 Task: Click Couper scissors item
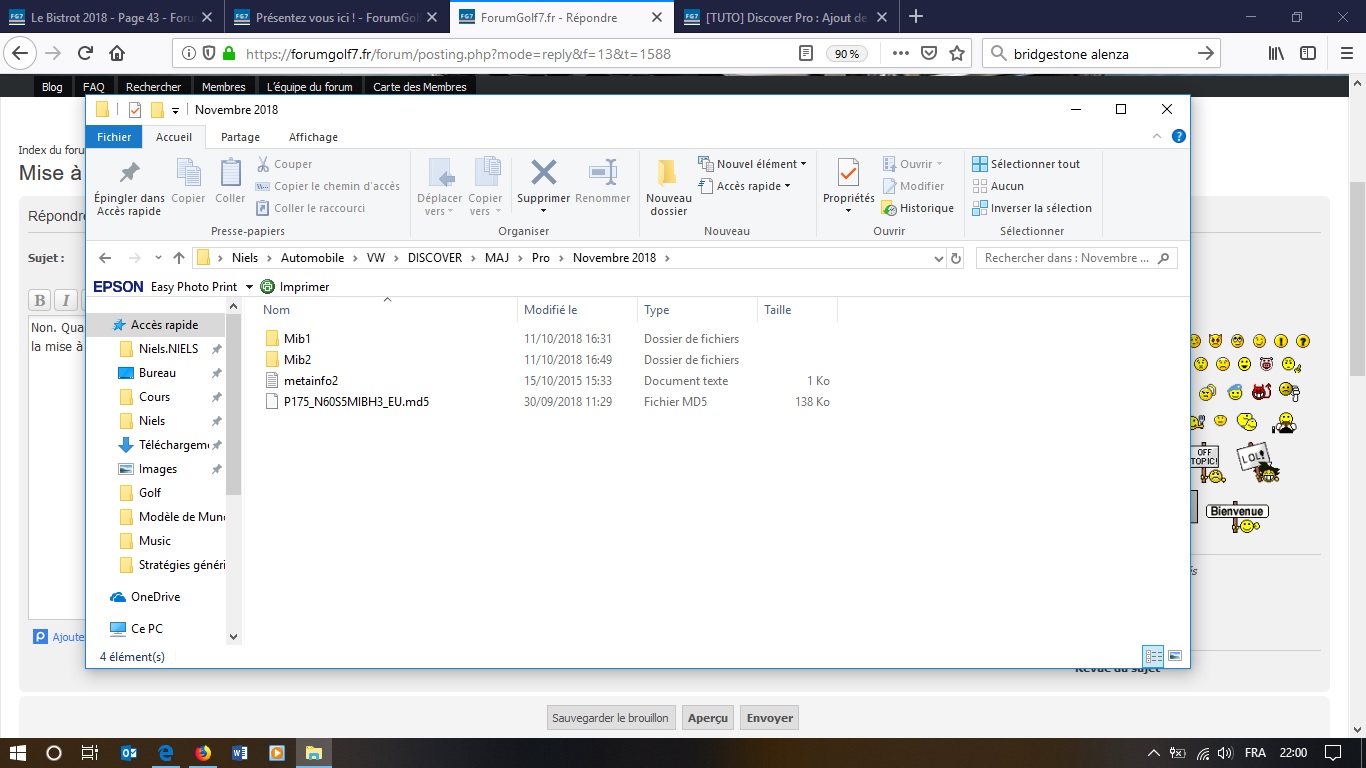pos(284,164)
